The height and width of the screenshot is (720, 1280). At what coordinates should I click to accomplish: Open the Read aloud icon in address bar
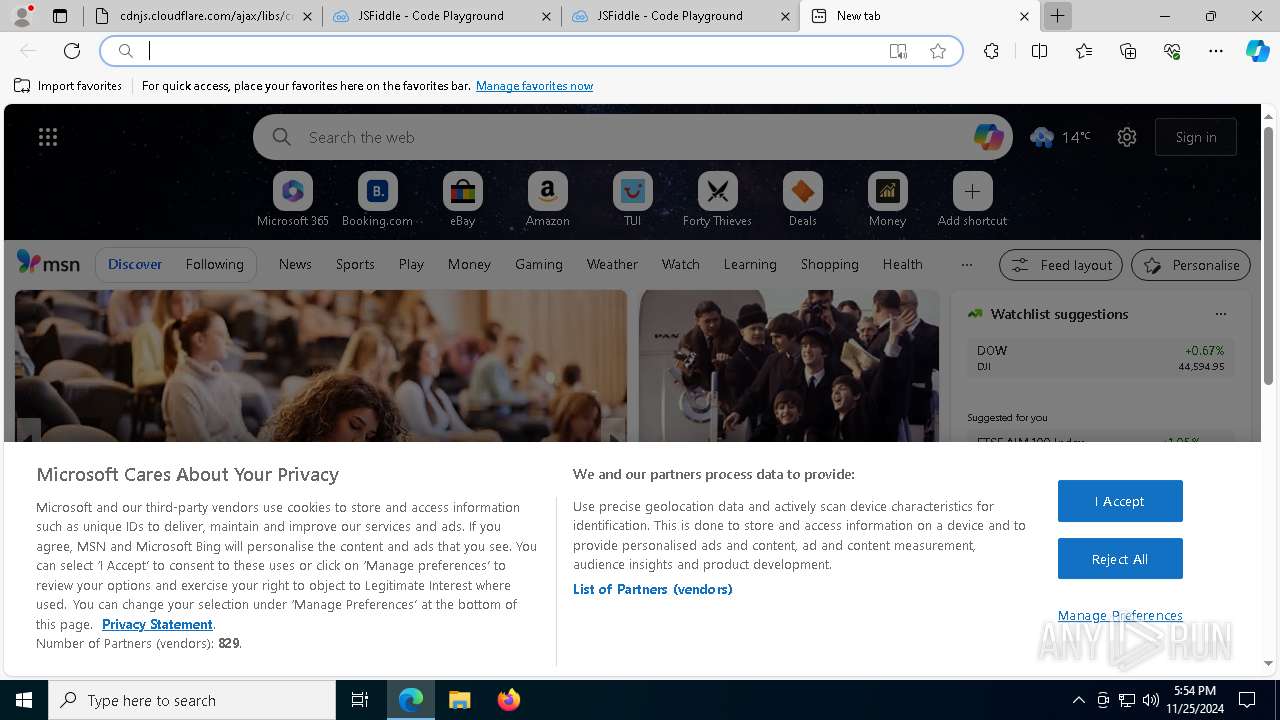click(x=898, y=51)
